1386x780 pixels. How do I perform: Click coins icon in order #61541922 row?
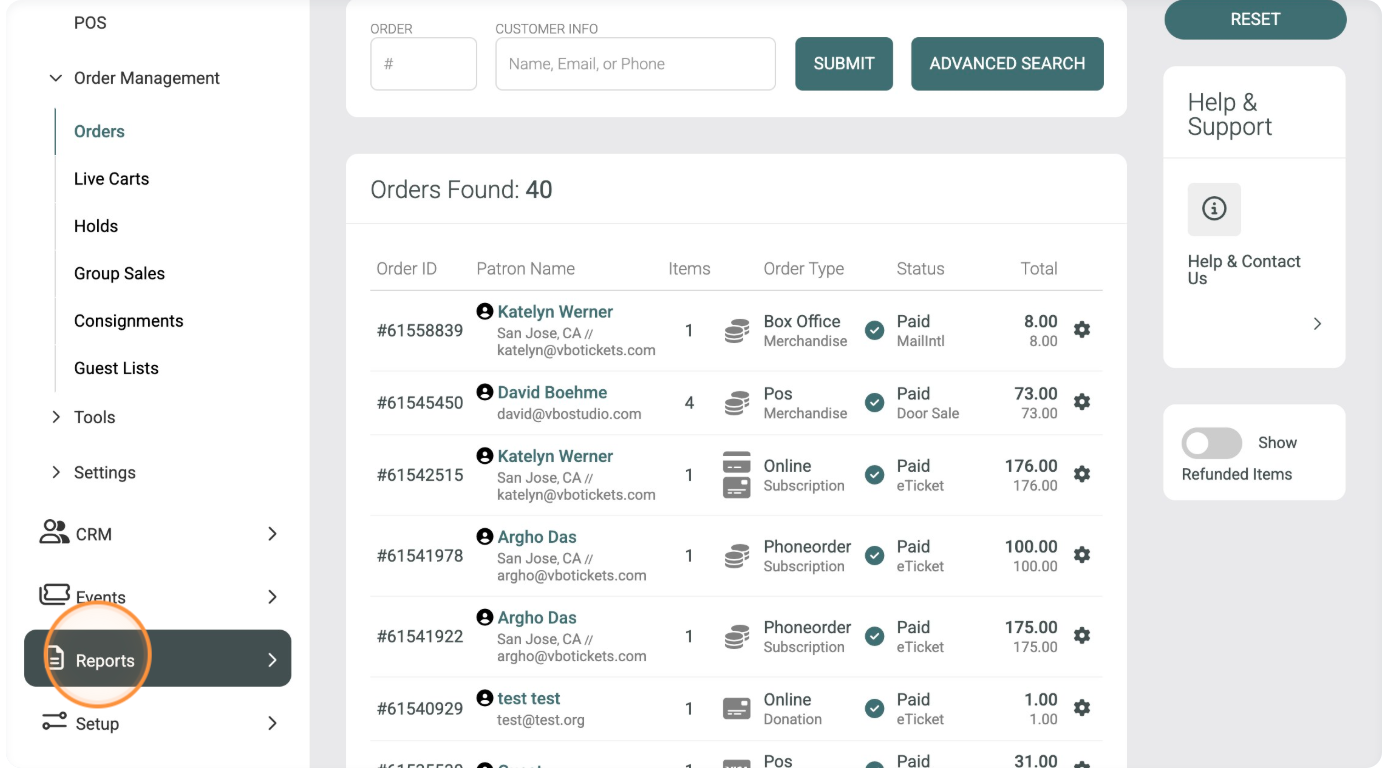737,637
